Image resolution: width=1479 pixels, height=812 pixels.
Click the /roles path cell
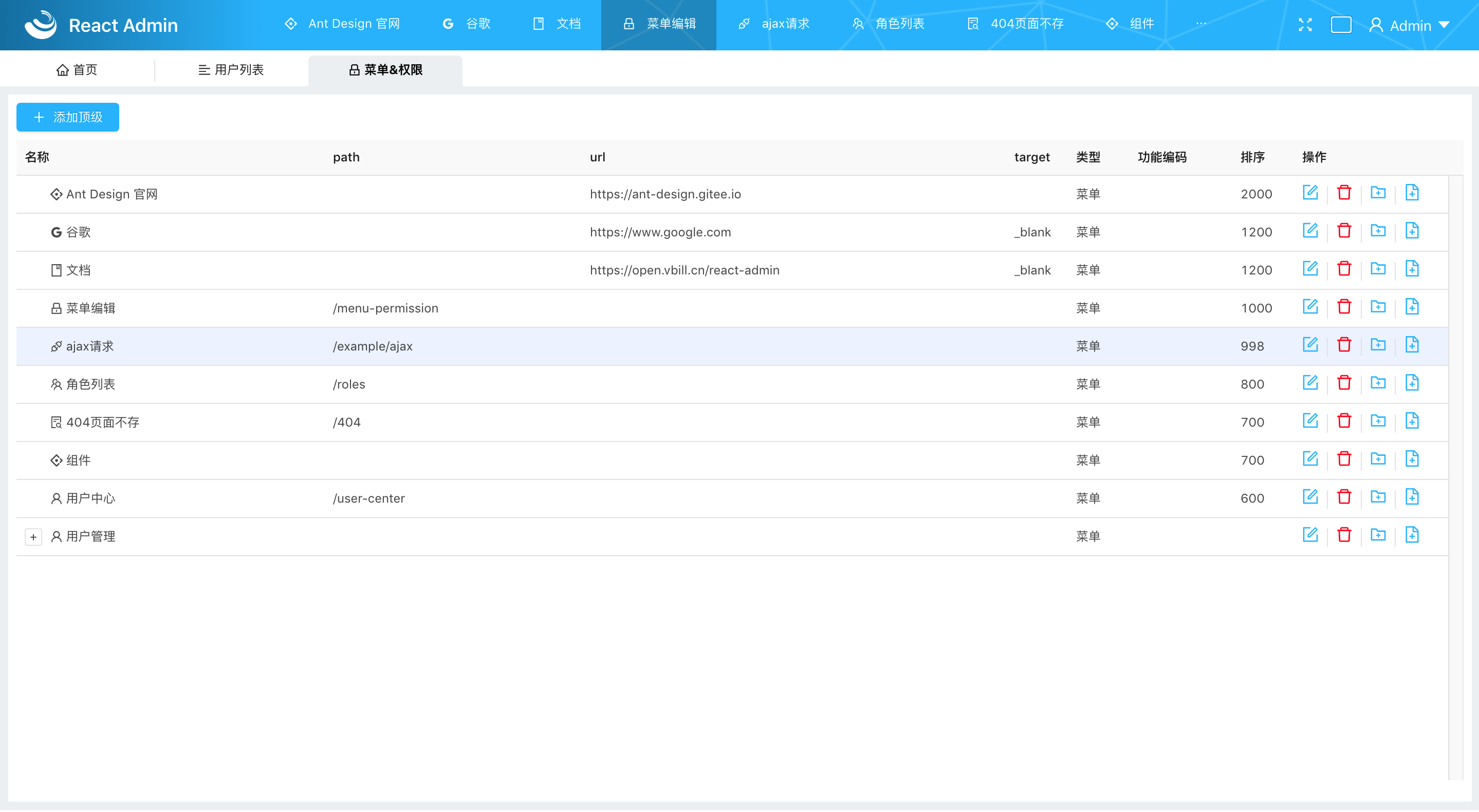click(x=348, y=384)
